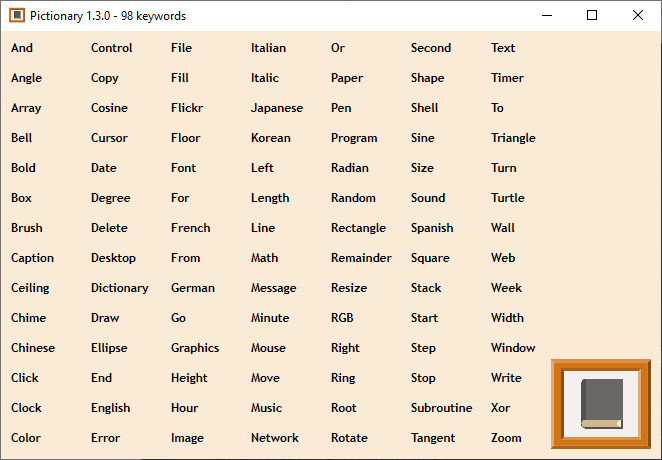Open the 'Spanish' keyword
Image resolution: width=662 pixels, height=460 pixels.
pos(432,228)
